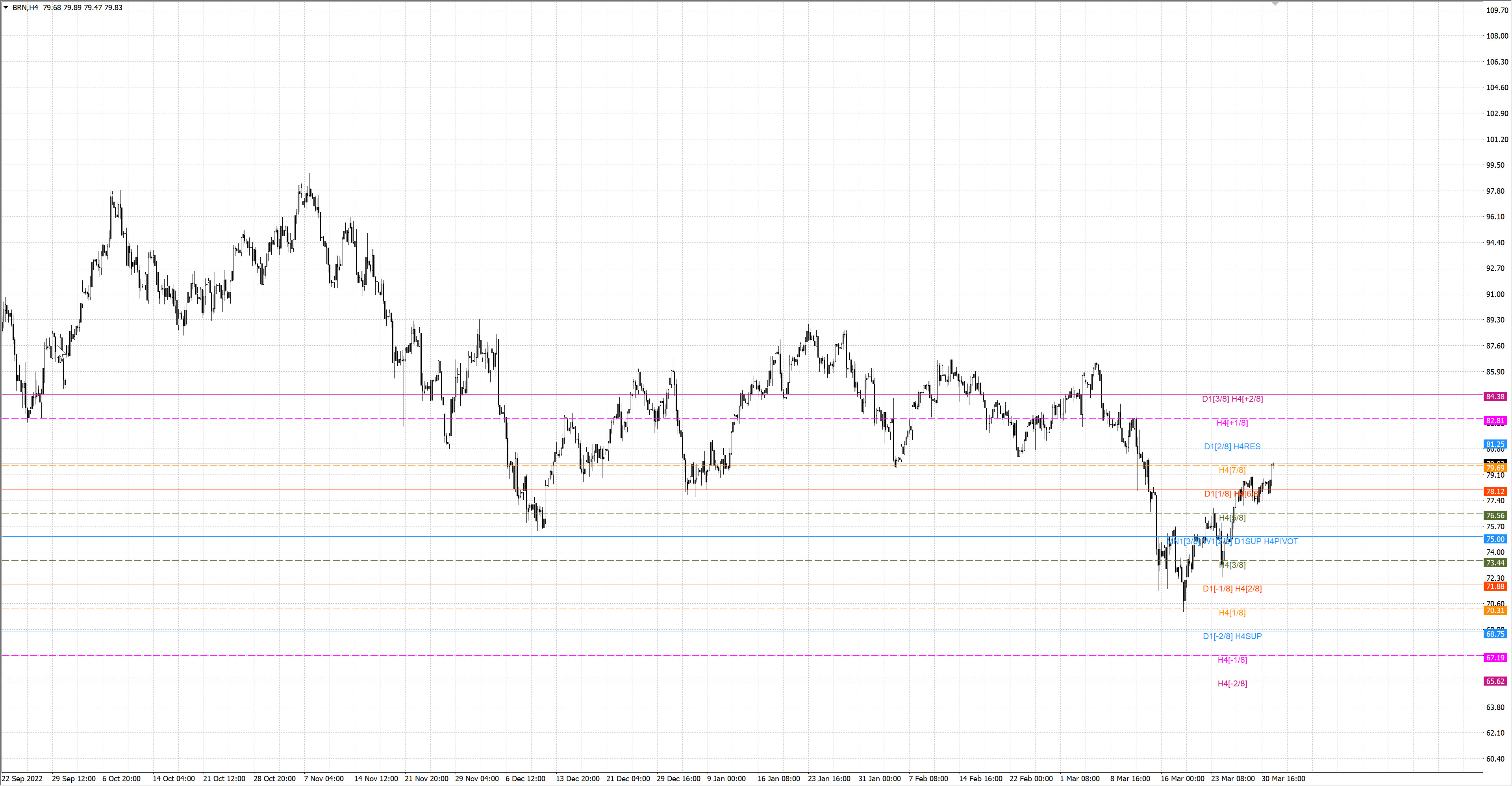Click the green 76.56 price tag
This screenshot has height=786, width=1512.
[x=1494, y=515]
